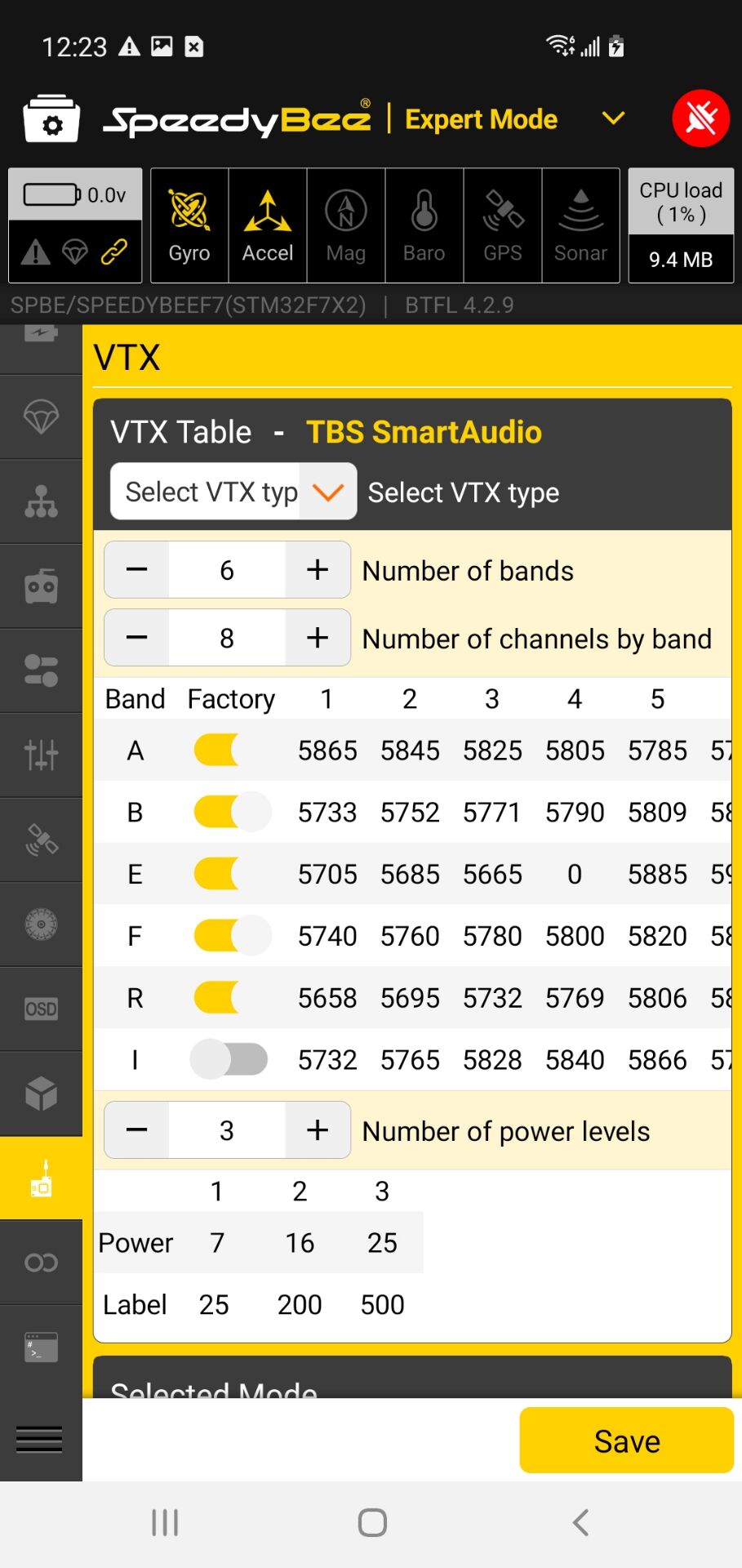This screenshot has width=742, height=1568.
Task: Toggle Factory switch for band B
Action: pos(232,812)
